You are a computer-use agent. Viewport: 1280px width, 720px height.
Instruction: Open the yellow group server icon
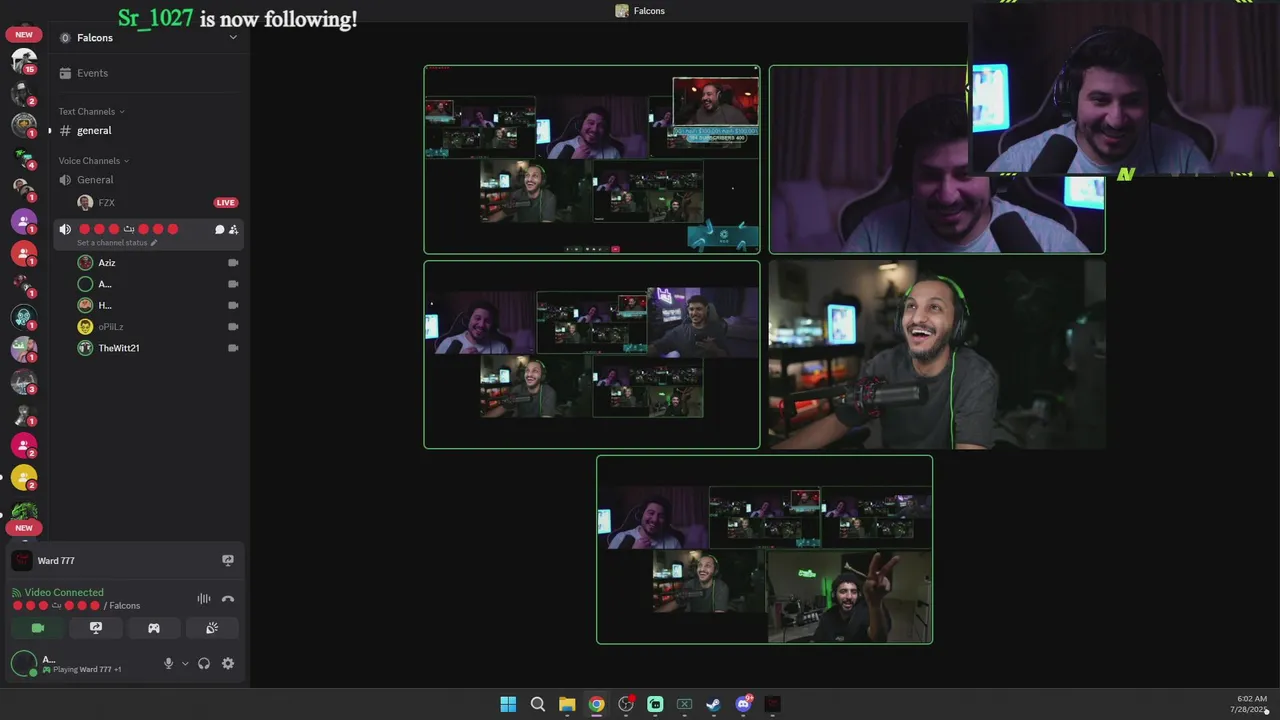pyautogui.click(x=24, y=478)
